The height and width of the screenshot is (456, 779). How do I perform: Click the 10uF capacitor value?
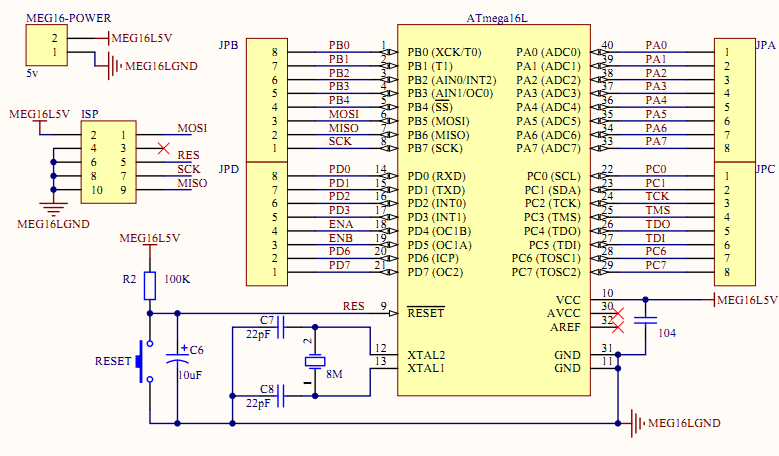point(190,375)
